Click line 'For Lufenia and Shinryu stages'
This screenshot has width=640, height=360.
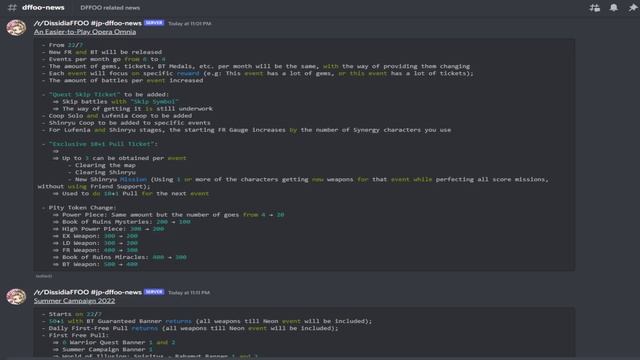(x=247, y=130)
